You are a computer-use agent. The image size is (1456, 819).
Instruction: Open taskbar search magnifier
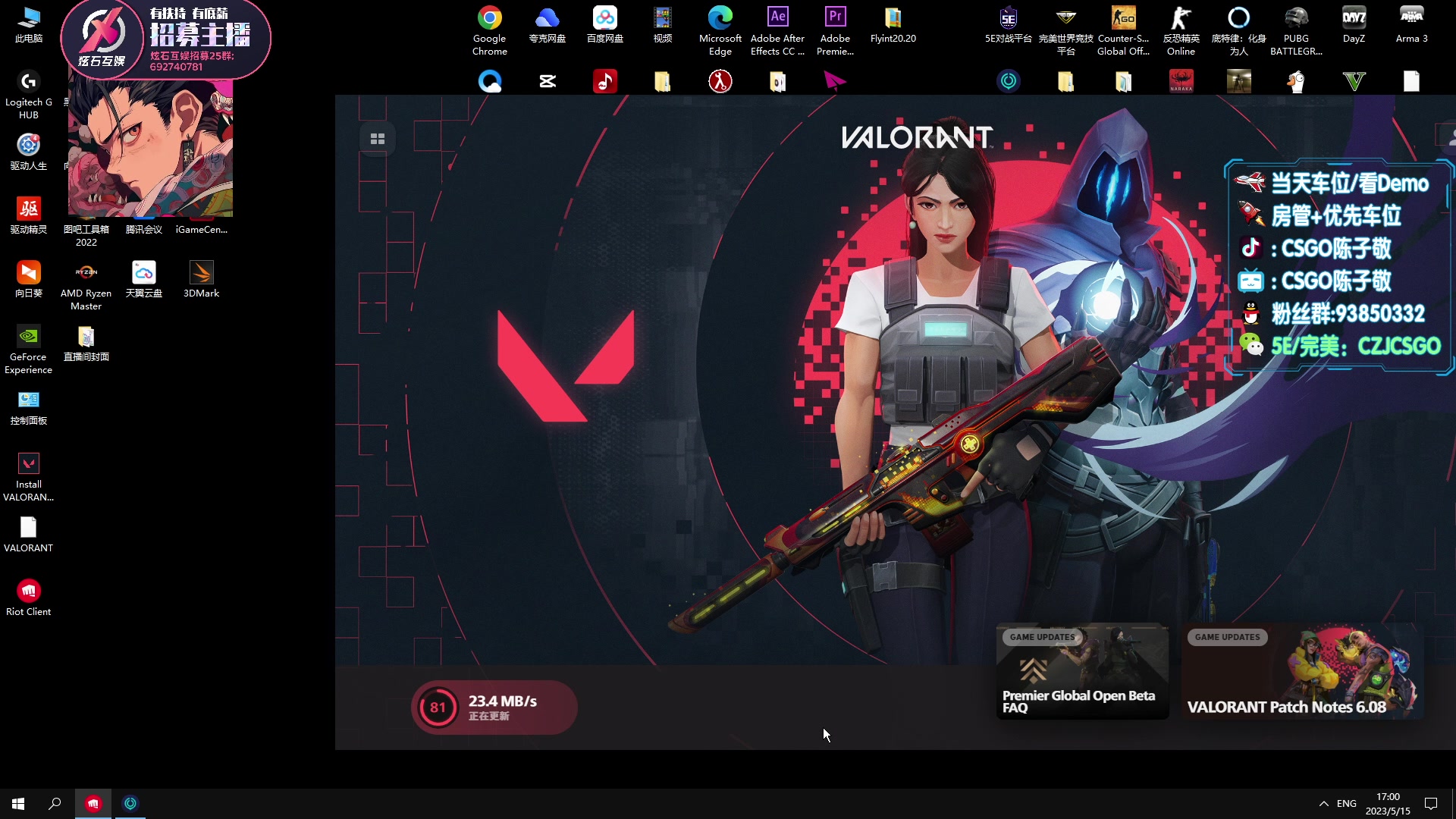coord(55,804)
